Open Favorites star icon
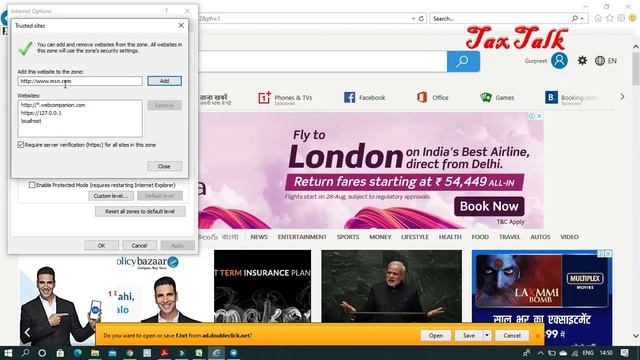This screenshot has height=360, width=640. tap(610, 18)
